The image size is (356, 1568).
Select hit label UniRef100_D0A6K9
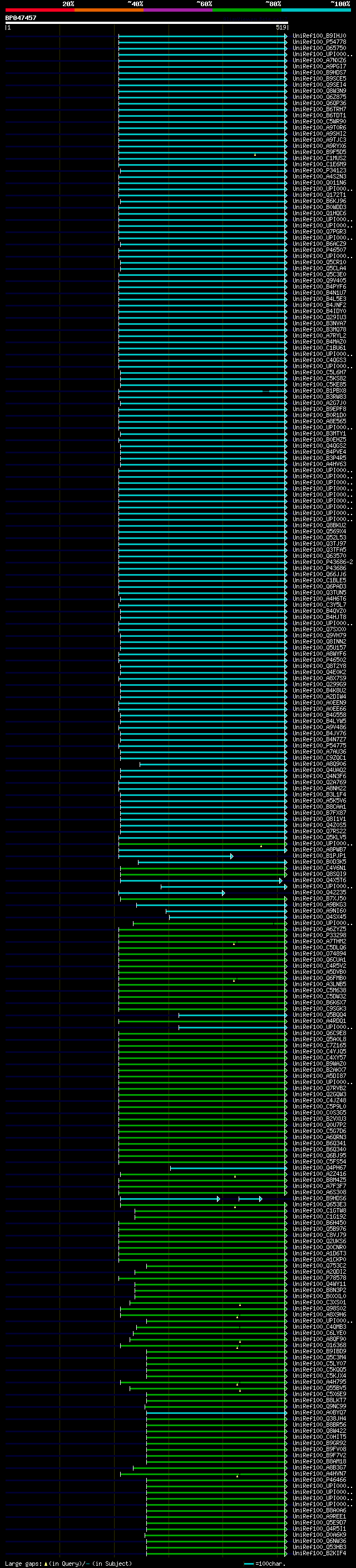pyautogui.click(x=319, y=1535)
